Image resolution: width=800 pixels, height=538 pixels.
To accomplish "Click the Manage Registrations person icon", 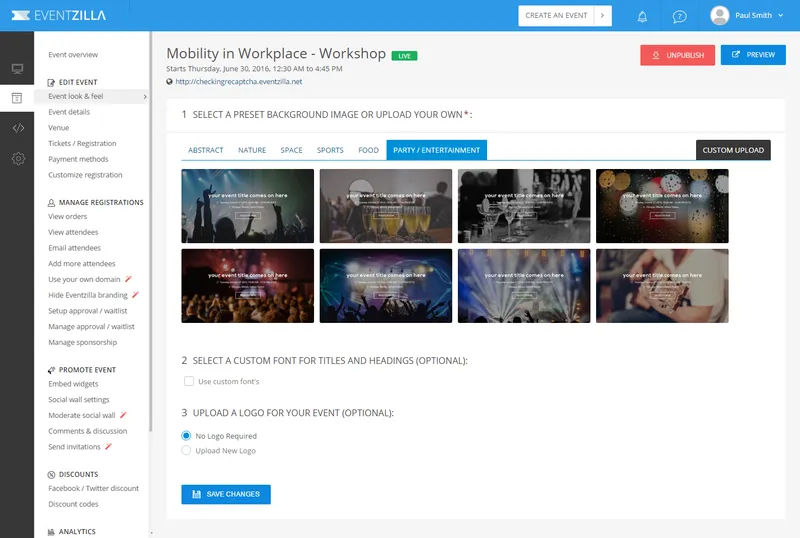I will coord(51,203).
